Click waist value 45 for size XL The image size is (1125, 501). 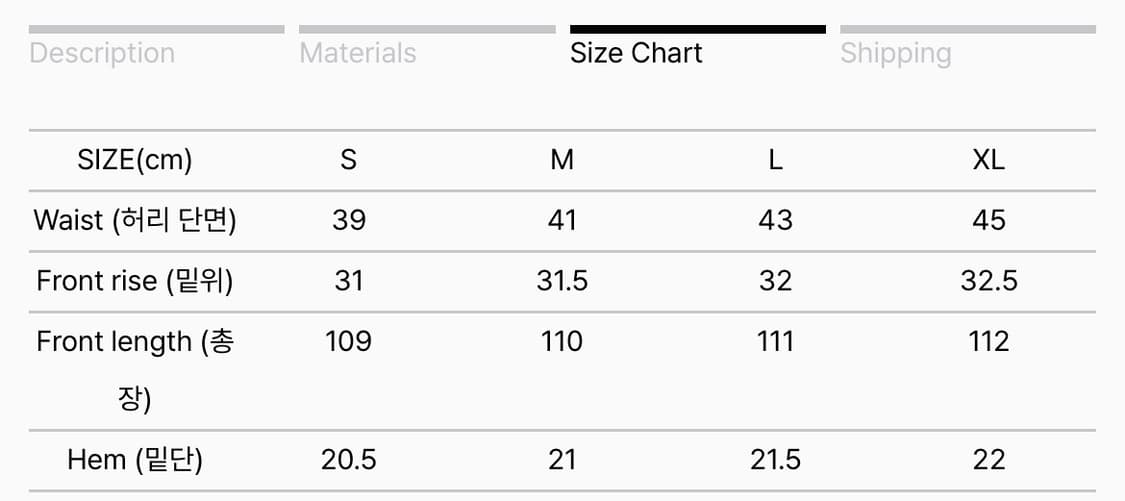pyautogui.click(x=988, y=220)
